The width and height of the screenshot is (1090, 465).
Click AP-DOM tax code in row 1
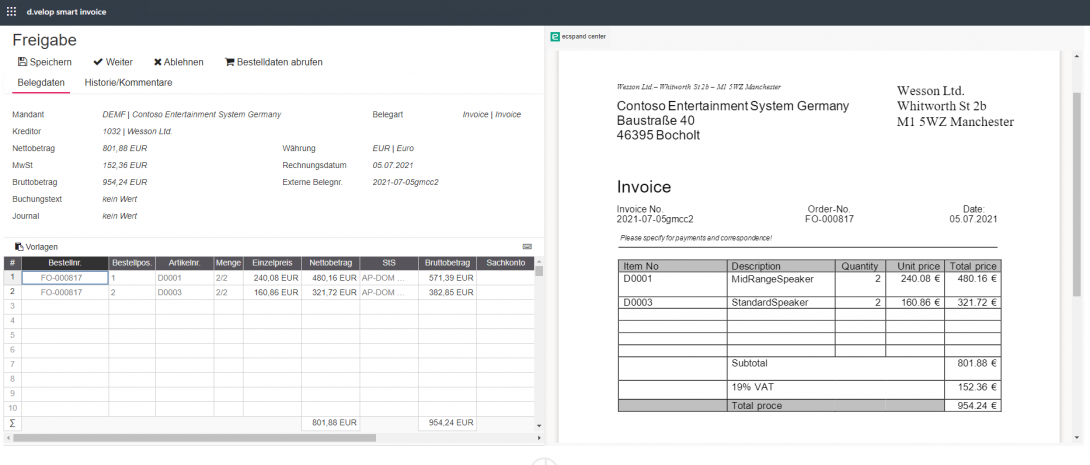pyautogui.click(x=389, y=278)
